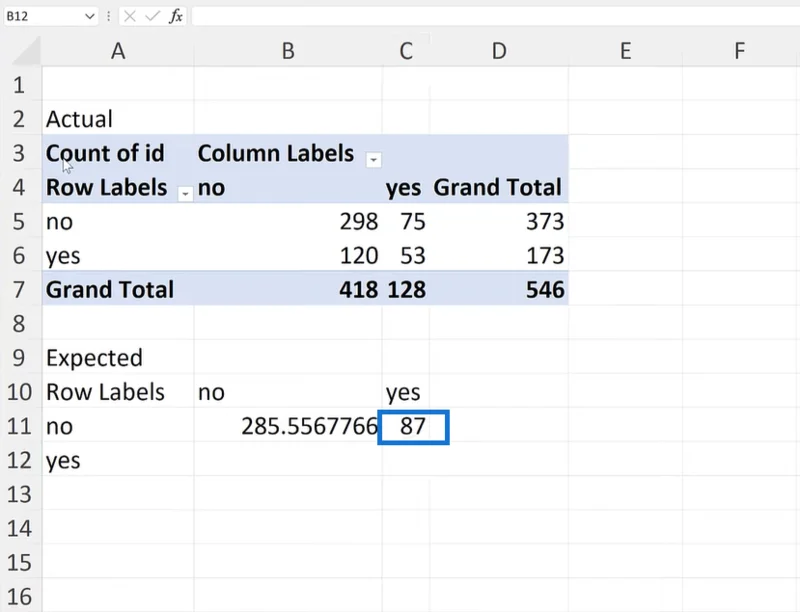Open the Column Labels filter dropdown
Viewport: 800px width, 612px height.
pyautogui.click(x=373, y=160)
